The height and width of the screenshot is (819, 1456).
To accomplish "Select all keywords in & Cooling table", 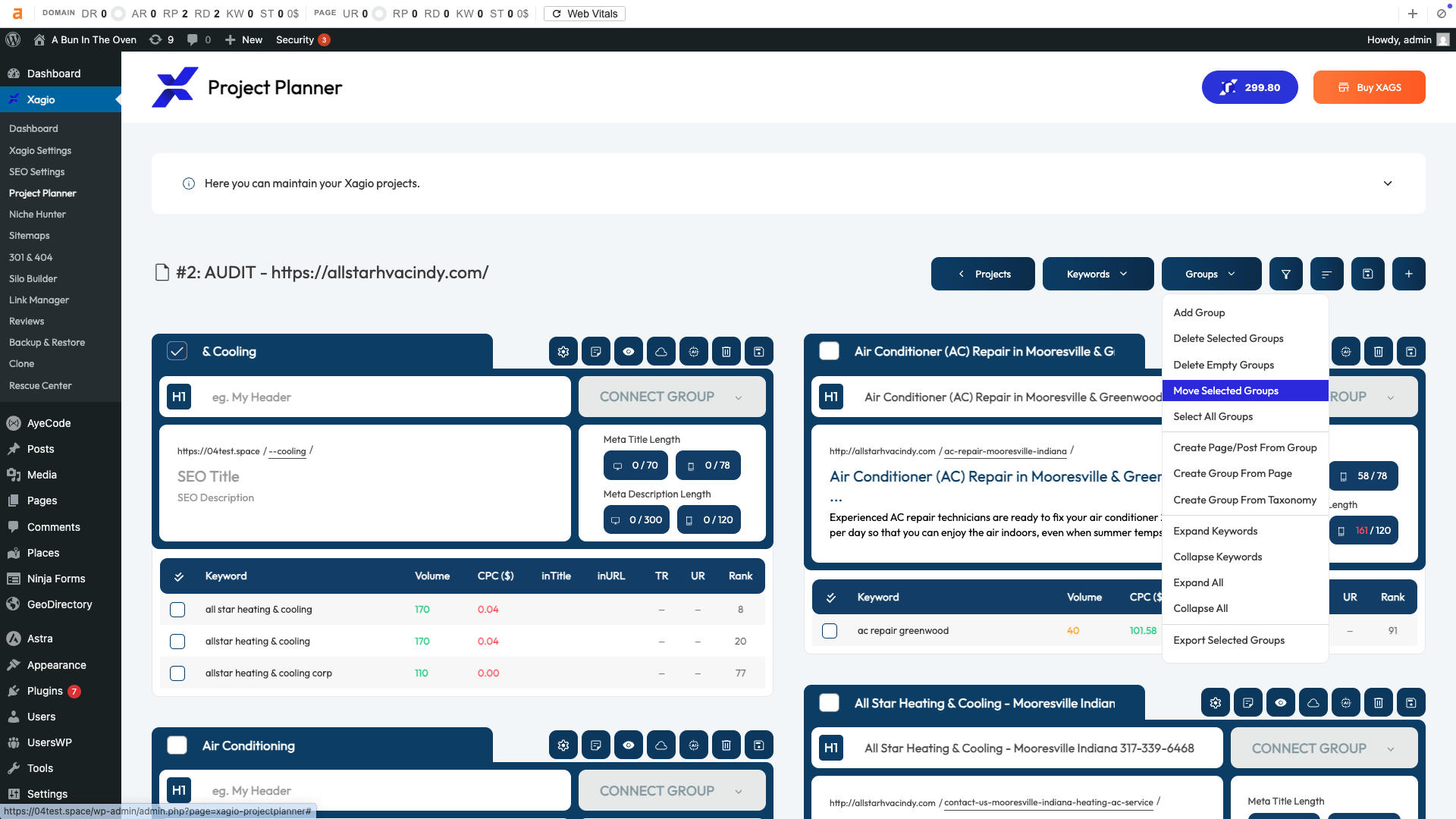I will click(x=179, y=576).
